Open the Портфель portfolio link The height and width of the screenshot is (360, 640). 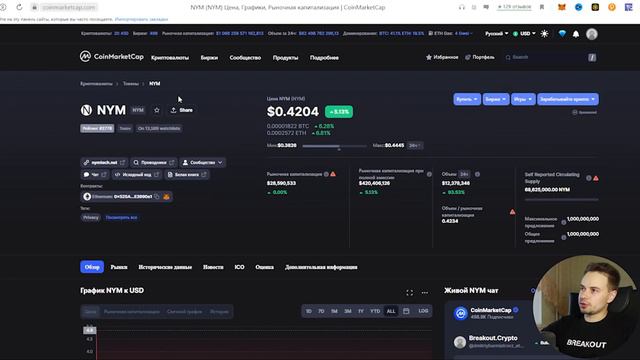[x=480, y=57]
